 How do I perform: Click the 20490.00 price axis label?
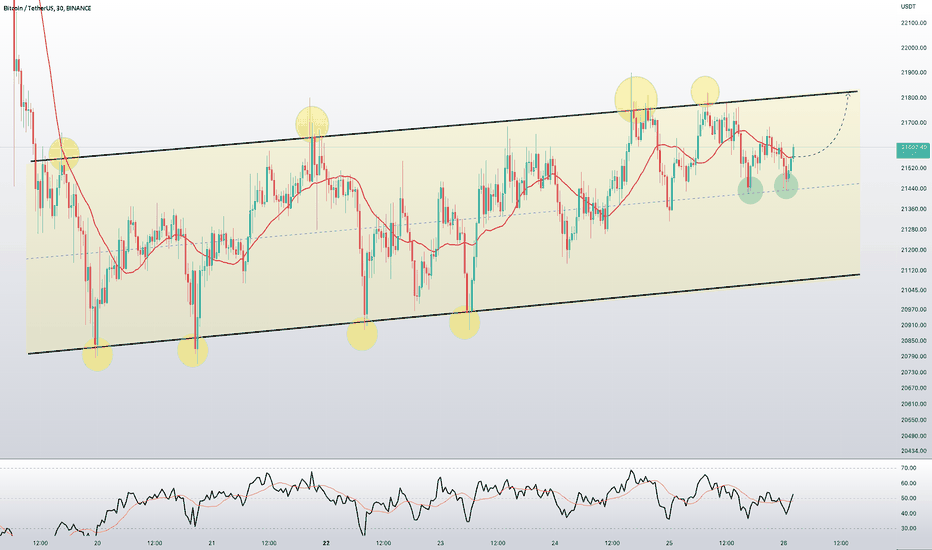(914, 436)
